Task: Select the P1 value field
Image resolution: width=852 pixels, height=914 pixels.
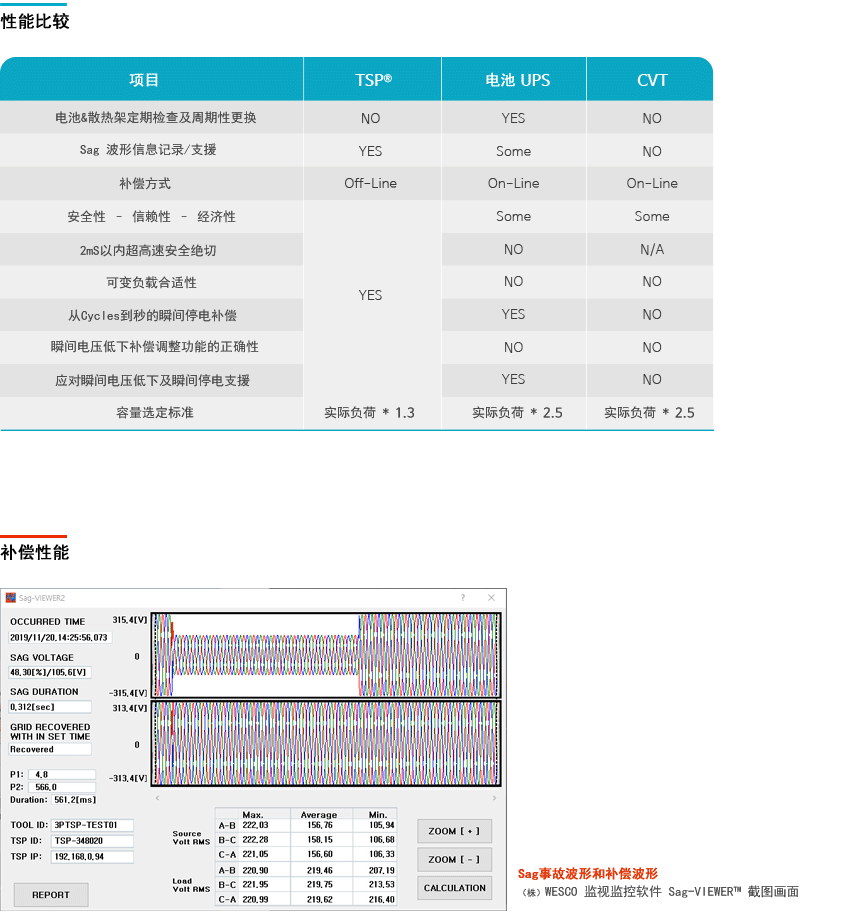Action: 62,774
